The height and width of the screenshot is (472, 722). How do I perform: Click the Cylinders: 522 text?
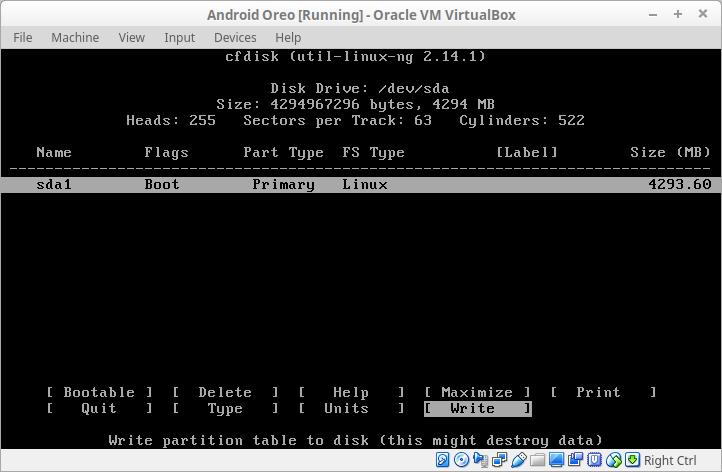[x=522, y=121]
